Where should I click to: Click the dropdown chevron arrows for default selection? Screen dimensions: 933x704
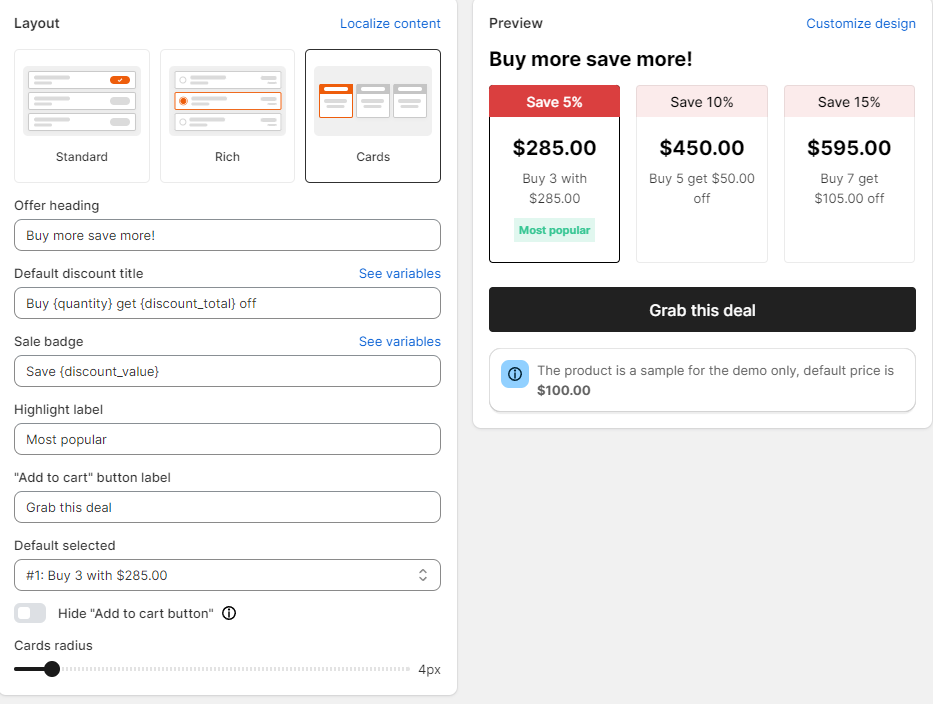(x=422, y=575)
